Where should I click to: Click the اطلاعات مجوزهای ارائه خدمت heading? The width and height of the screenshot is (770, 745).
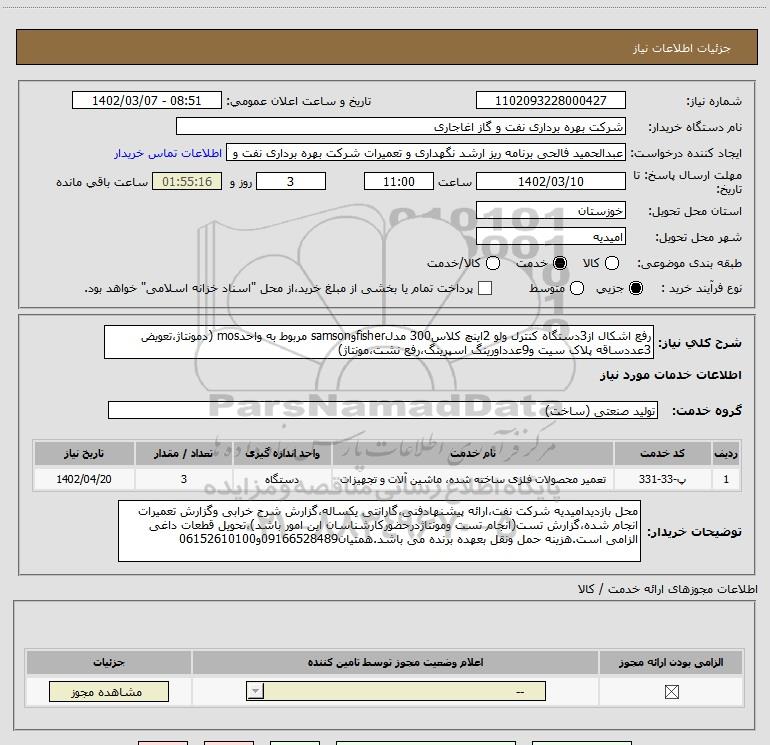(x=667, y=589)
